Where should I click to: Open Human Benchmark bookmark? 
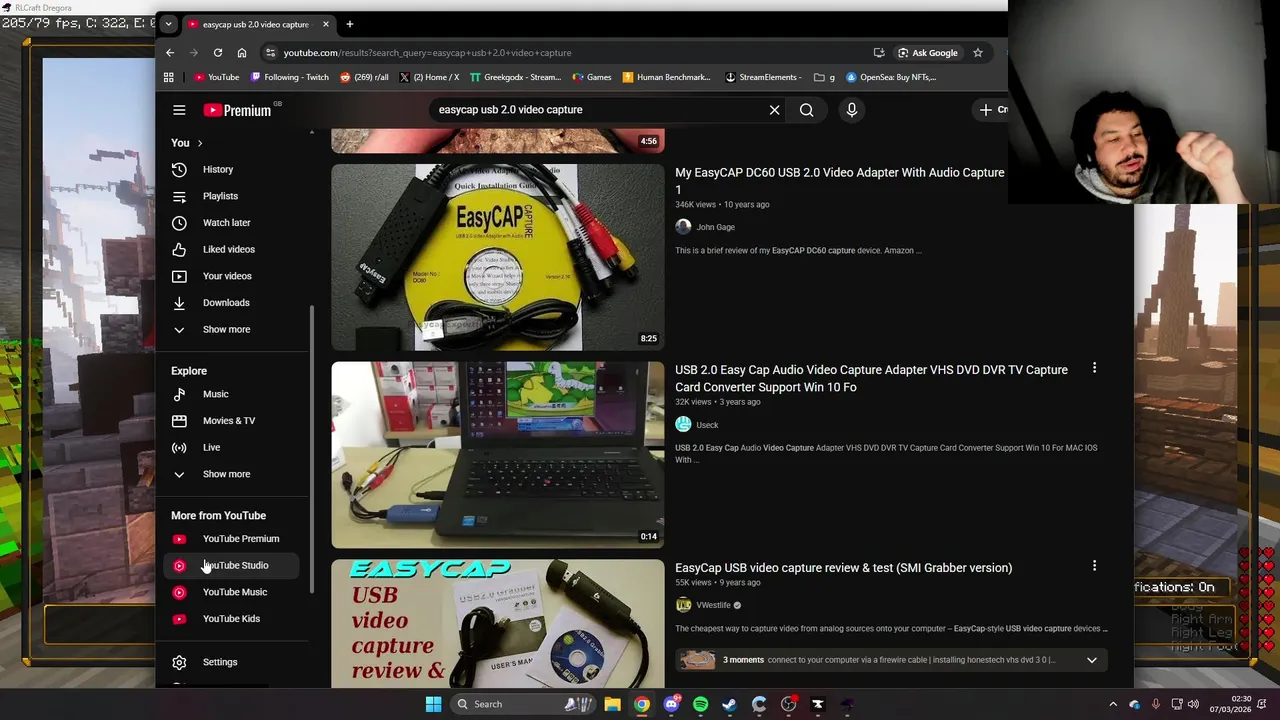(666, 77)
